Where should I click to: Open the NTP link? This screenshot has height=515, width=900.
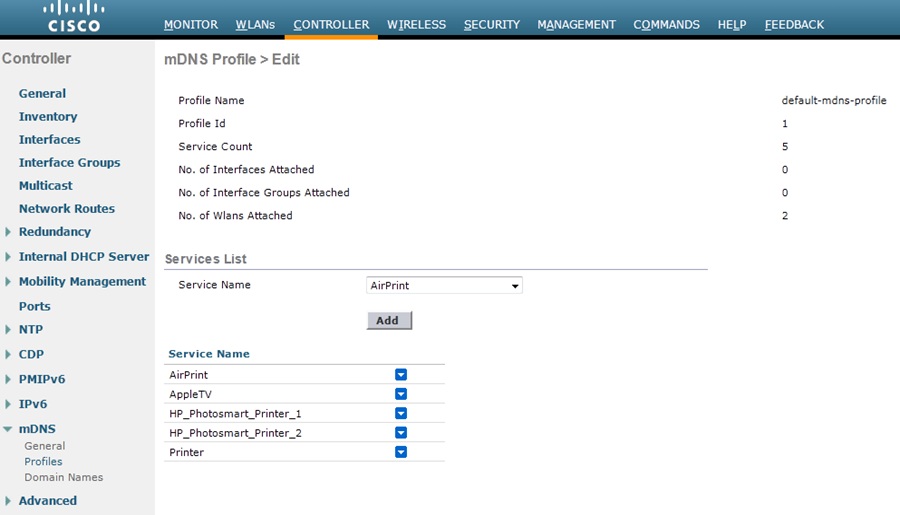tap(31, 330)
